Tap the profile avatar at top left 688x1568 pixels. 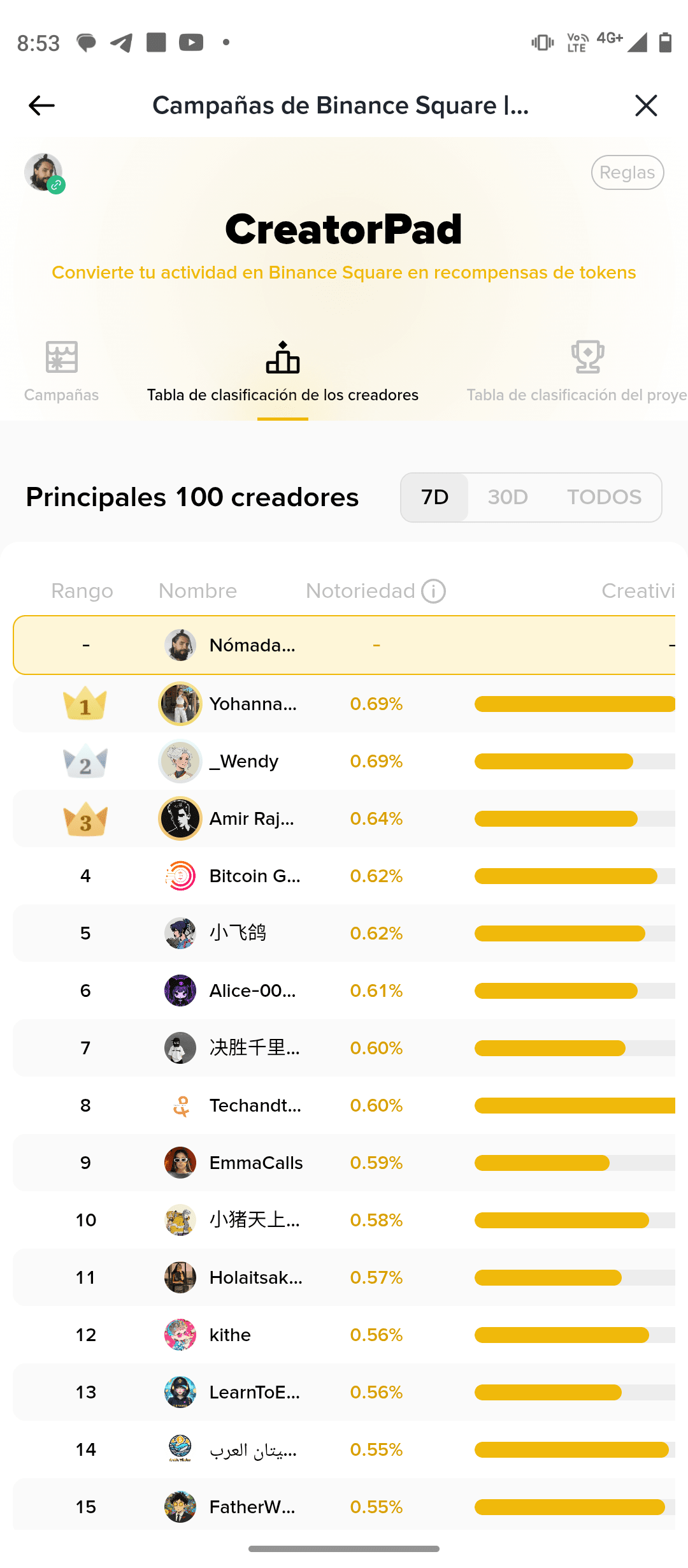tap(43, 172)
